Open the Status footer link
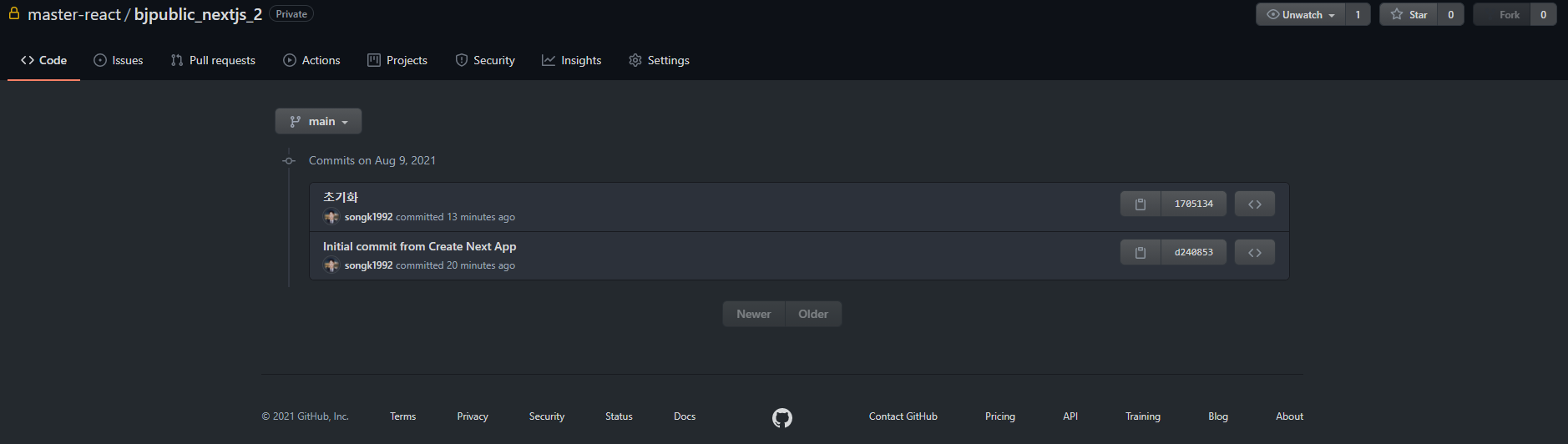This screenshot has width=1568, height=444. tap(619, 416)
